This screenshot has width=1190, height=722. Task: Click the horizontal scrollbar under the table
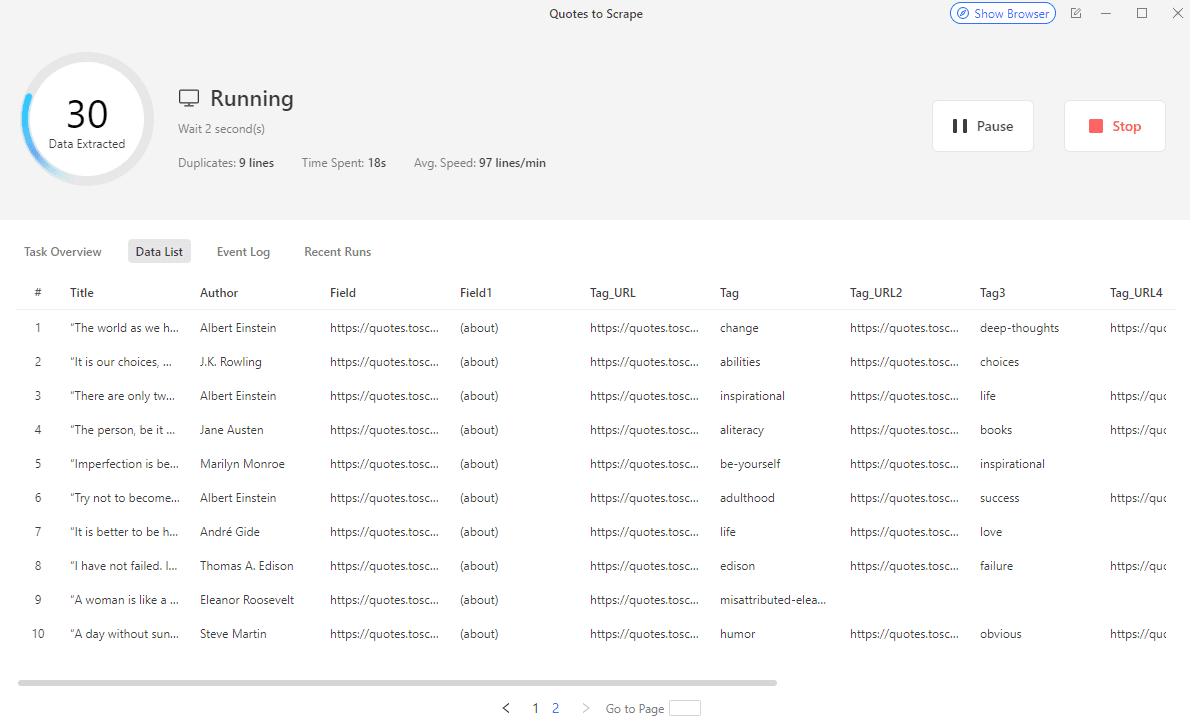[397, 683]
